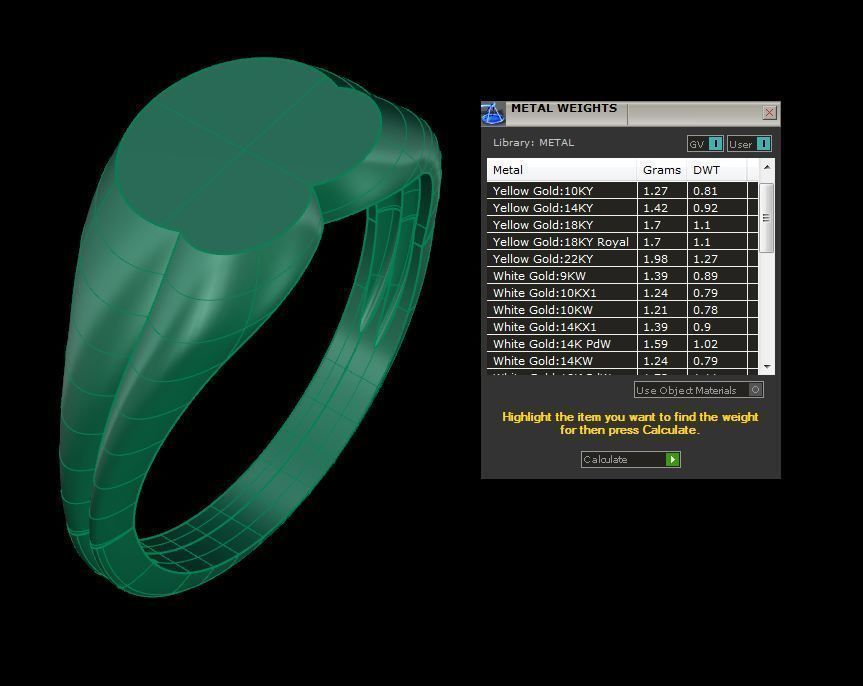
Task: Select the White Gold:9KW row
Action: click(x=622, y=276)
